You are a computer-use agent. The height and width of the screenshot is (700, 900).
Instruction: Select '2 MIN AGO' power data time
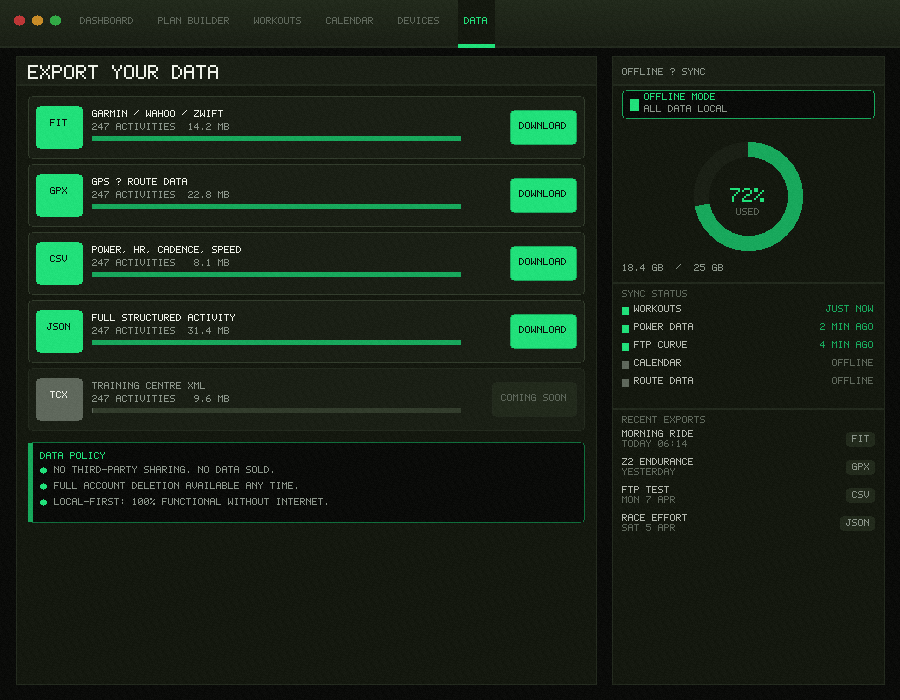tap(847, 327)
